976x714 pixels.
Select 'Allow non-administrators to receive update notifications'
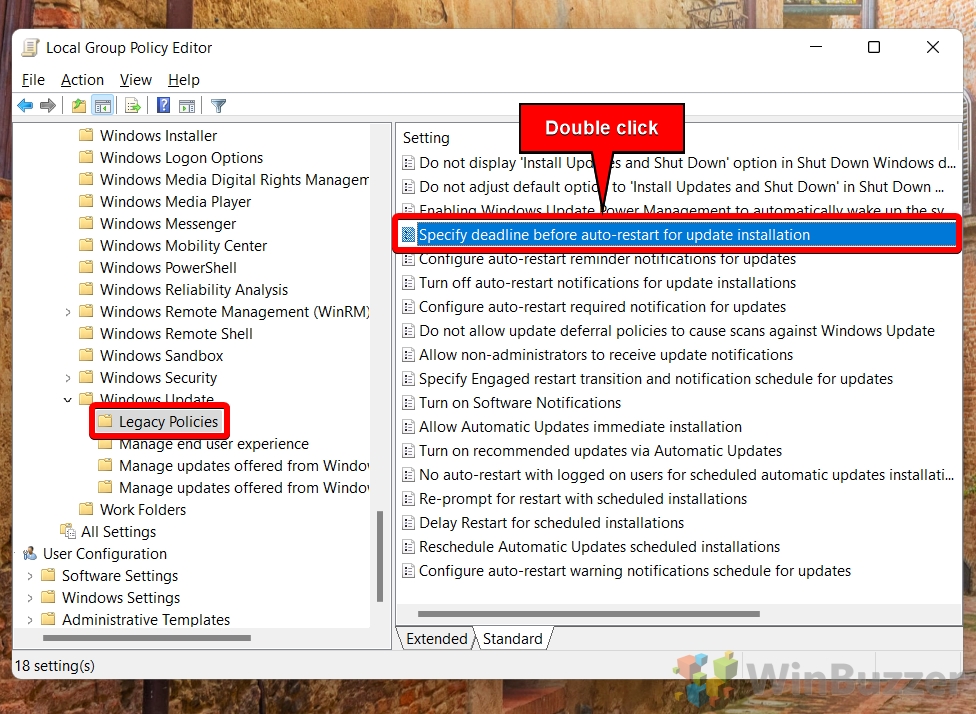pos(606,355)
